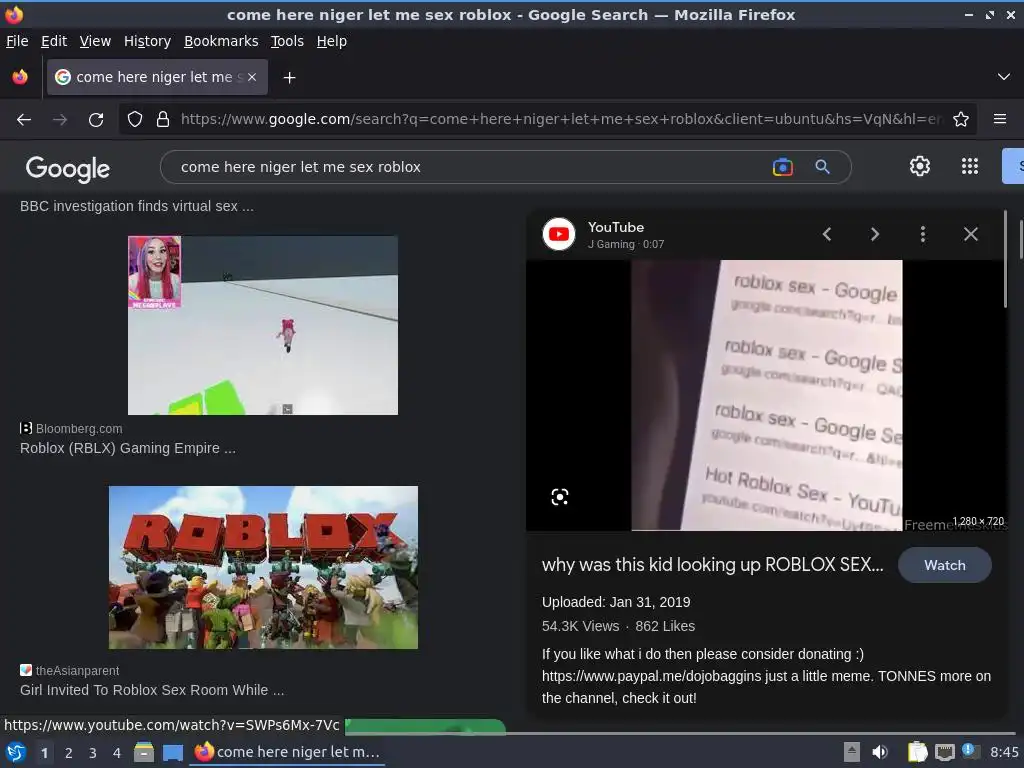Click the magnifier search button
The height and width of the screenshot is (768, 1024).
pyautogui.click(x=823, y=167)
